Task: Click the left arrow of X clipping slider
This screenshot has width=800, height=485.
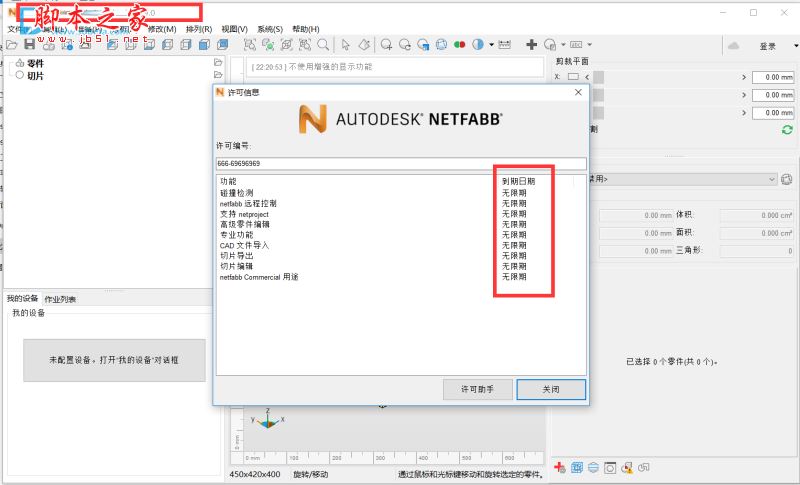Action: pos(587,77)
